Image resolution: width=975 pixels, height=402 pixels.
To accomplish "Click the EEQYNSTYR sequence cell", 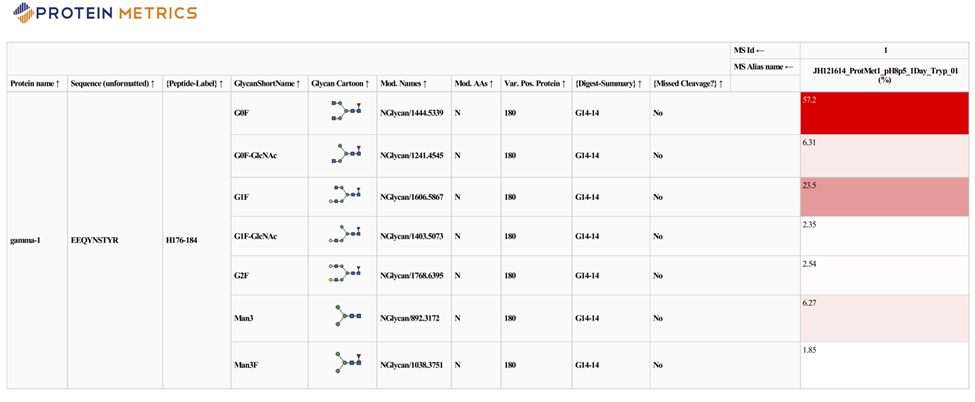I will [x=95, y=240].
